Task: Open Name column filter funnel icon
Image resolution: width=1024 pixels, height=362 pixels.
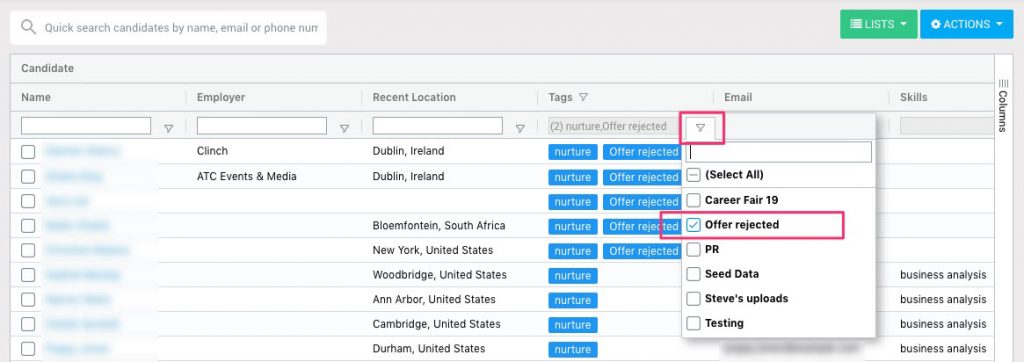Action: [168, 129]
